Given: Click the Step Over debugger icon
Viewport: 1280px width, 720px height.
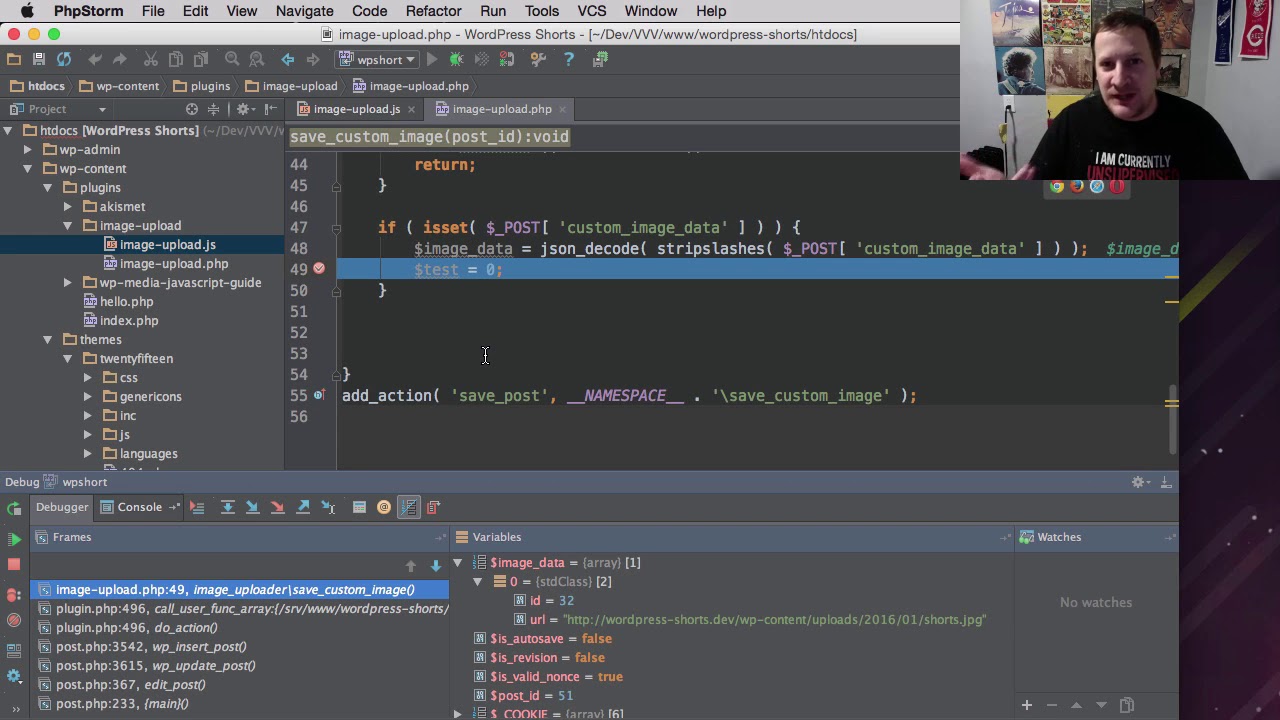Looking at the screenshot, I should (228, 508).
